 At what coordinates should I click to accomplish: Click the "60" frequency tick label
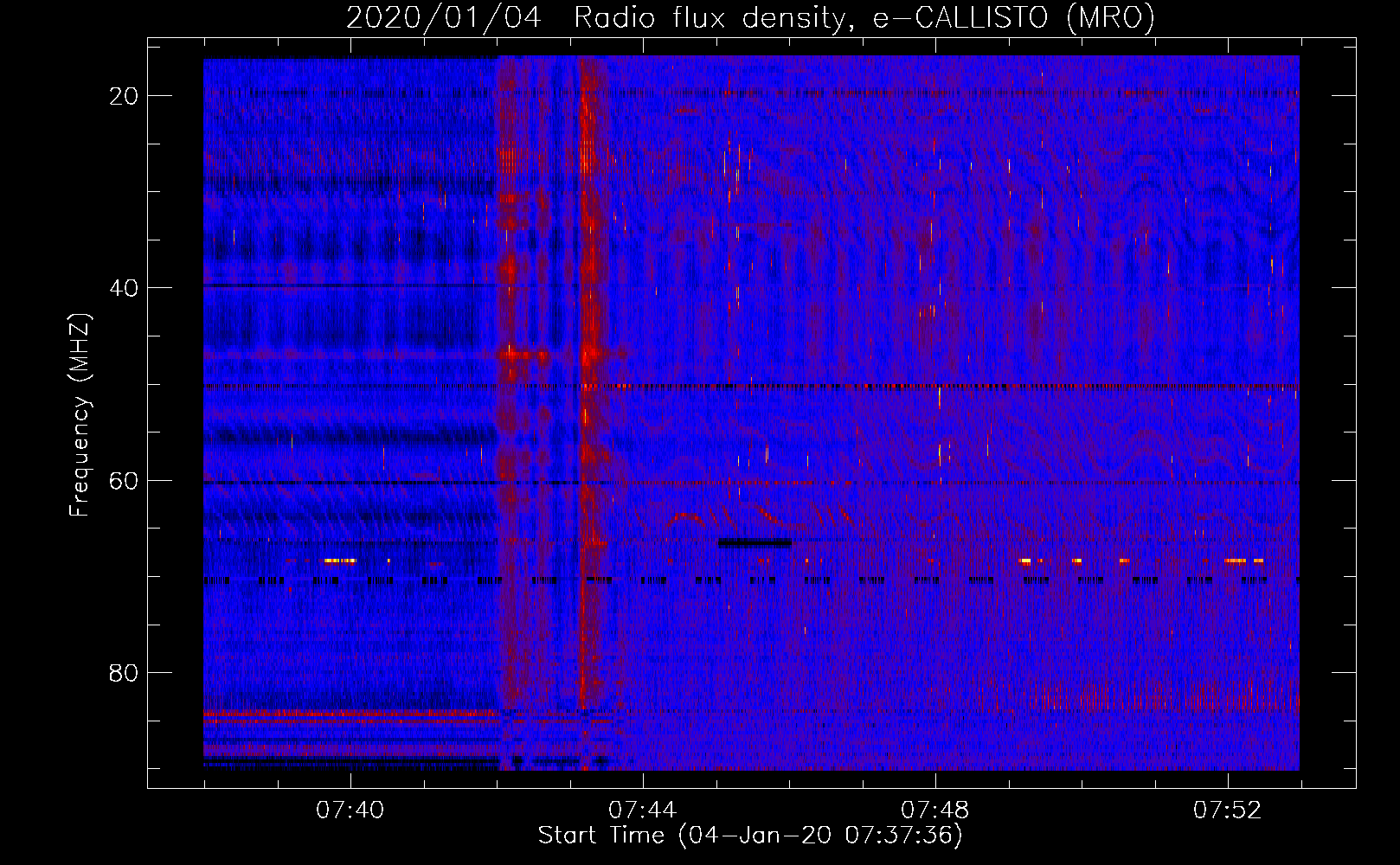124,480
